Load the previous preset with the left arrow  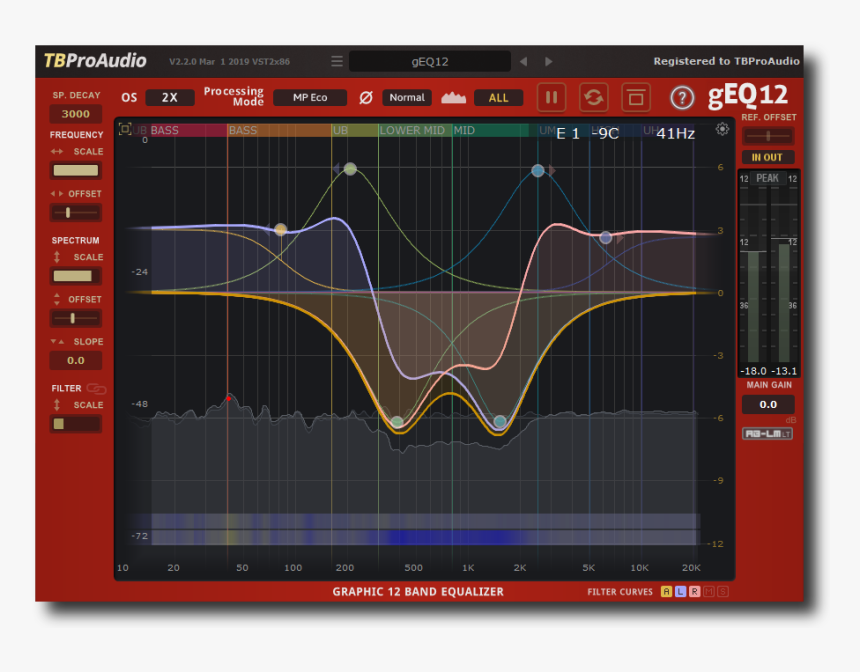click(x=523, y=61)
